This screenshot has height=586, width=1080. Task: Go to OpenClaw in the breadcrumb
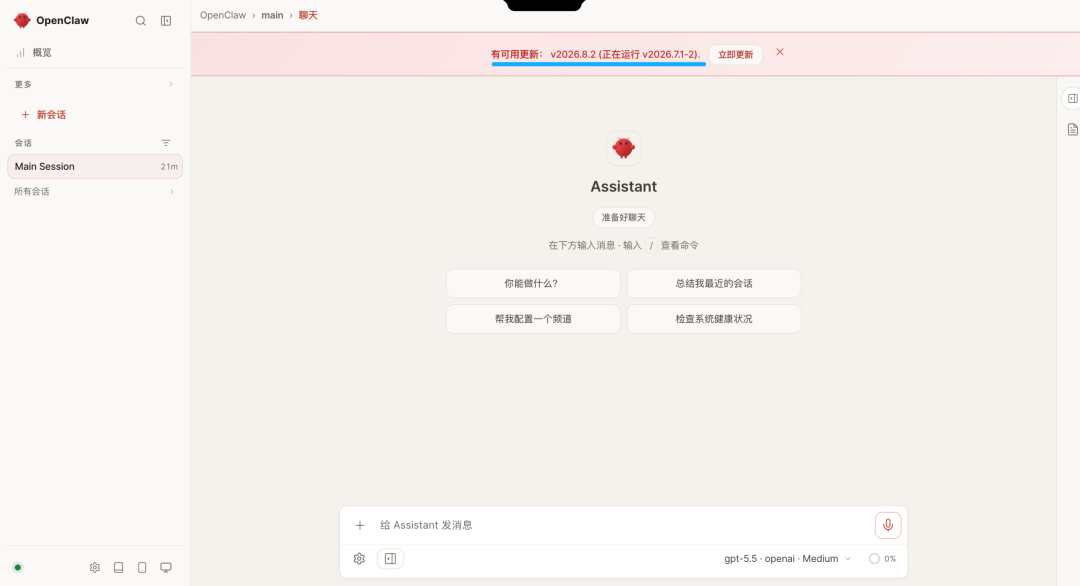point(222,15)
